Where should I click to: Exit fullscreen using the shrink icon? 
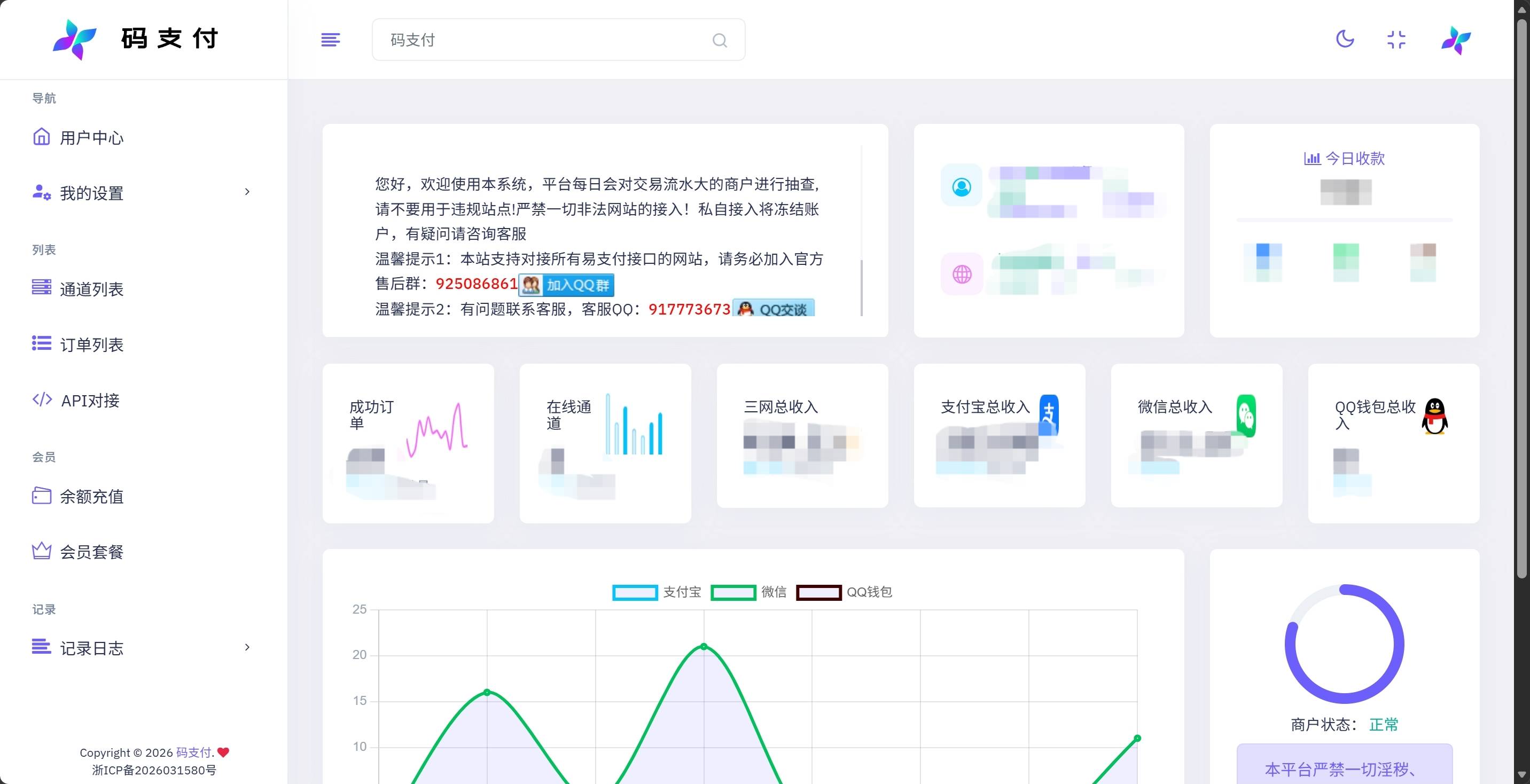tap(1396, 40)
